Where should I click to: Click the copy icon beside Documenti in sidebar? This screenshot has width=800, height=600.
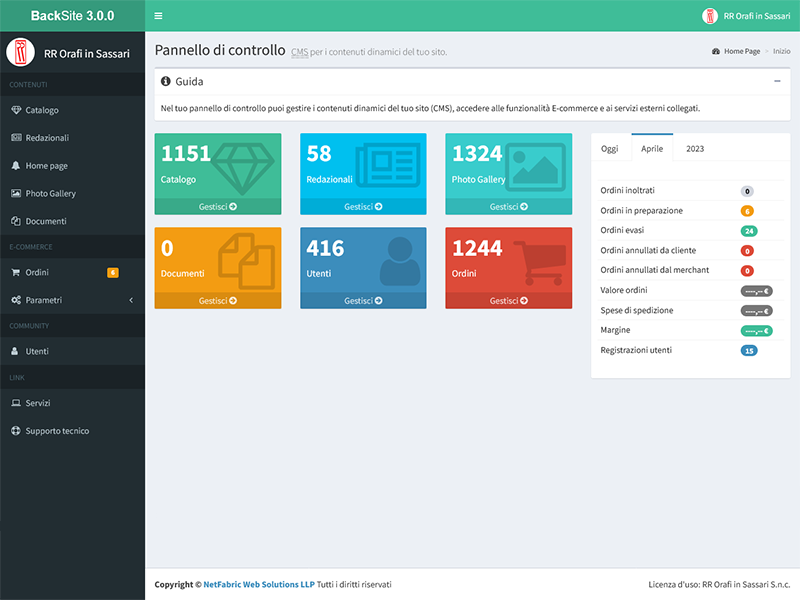[x=16, y=221]
